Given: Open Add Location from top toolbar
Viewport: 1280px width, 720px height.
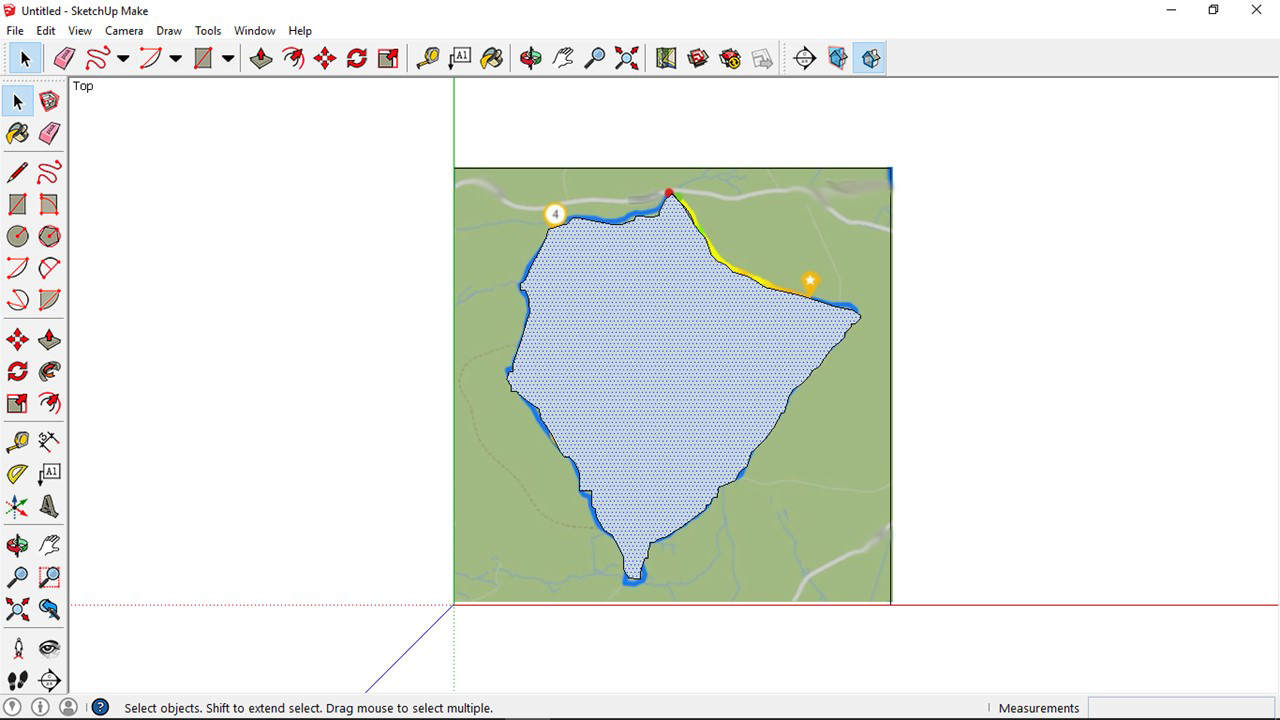Looking at the screenshot, I should 666,58.
